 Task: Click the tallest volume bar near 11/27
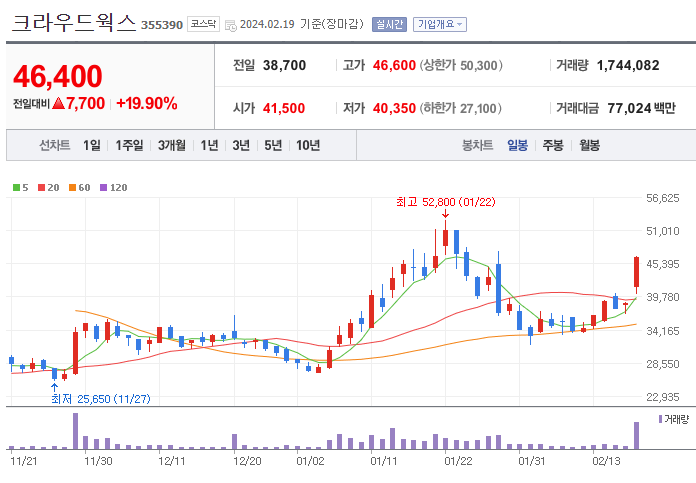pos(75,431)
